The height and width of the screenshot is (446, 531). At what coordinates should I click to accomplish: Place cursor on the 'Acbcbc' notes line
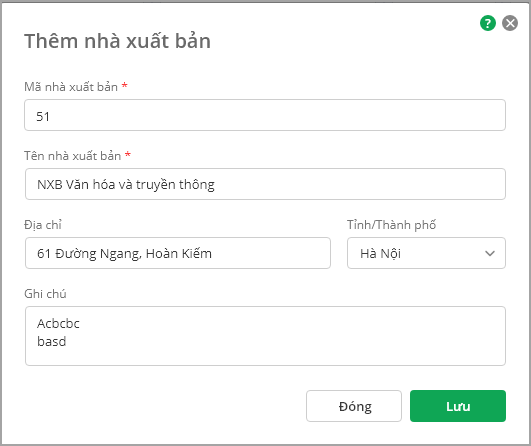pos(58,324)
